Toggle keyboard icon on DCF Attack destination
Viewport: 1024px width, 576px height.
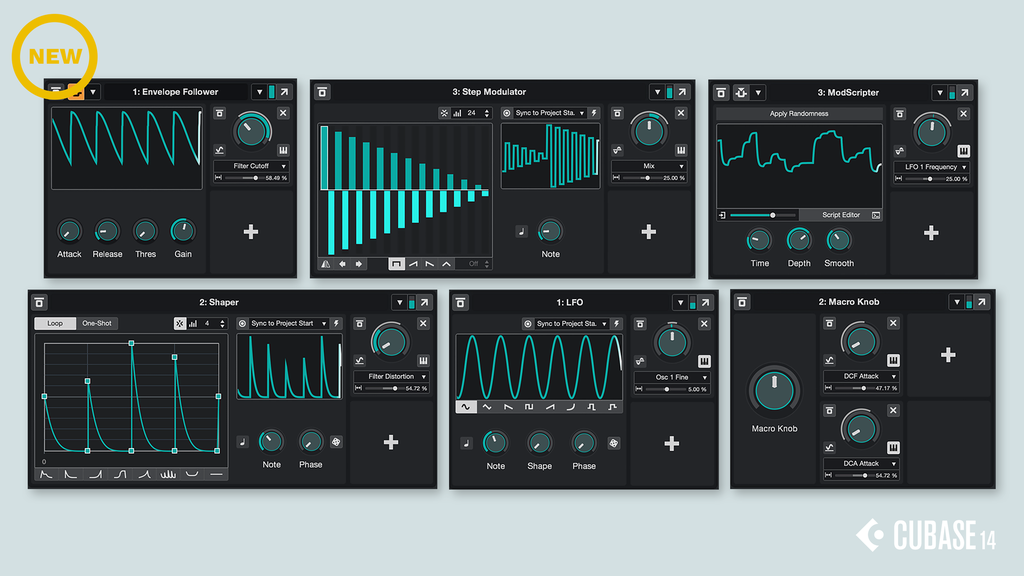coord(893,360)
